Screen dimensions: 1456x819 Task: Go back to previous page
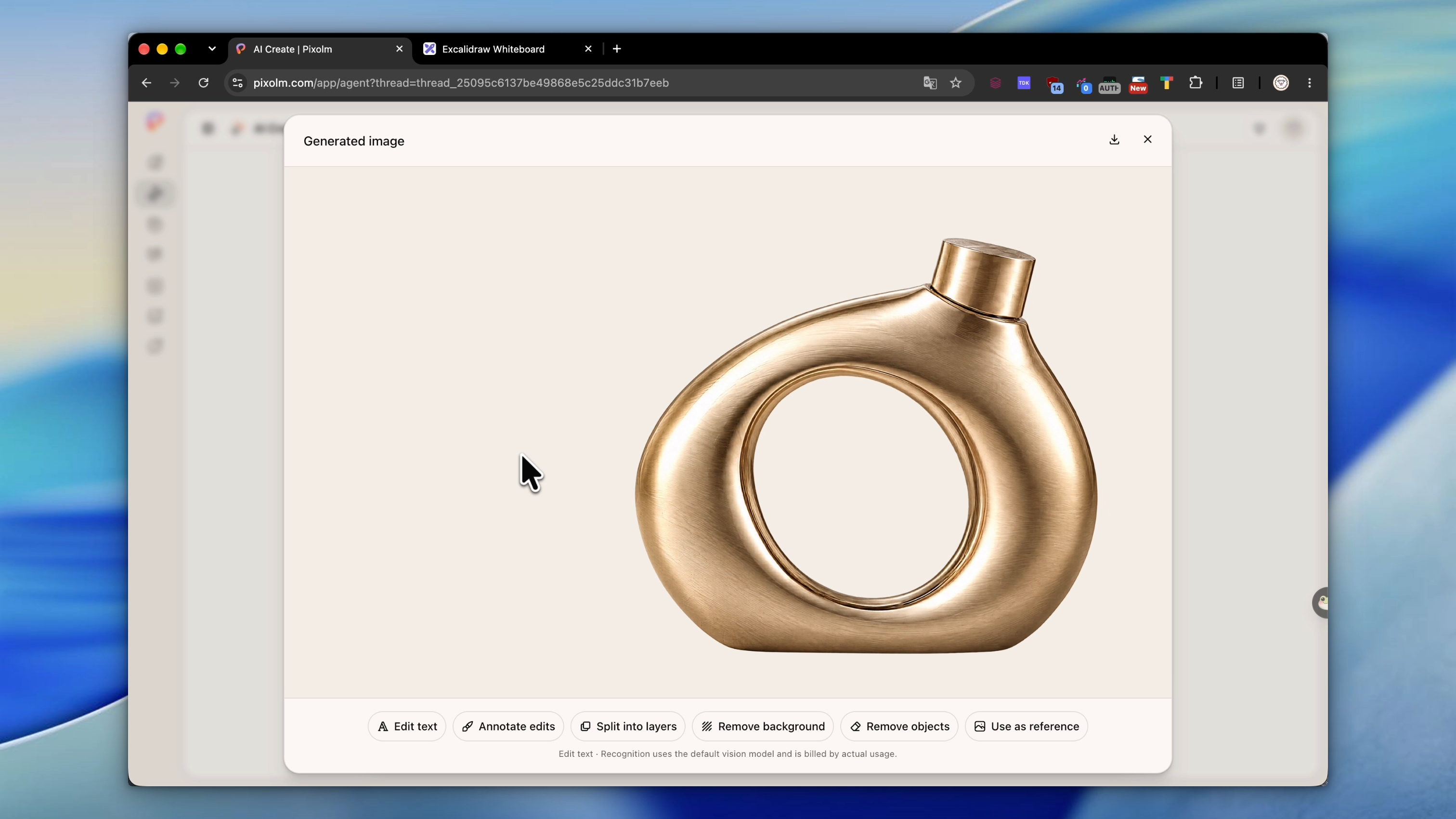pos(146,83)
